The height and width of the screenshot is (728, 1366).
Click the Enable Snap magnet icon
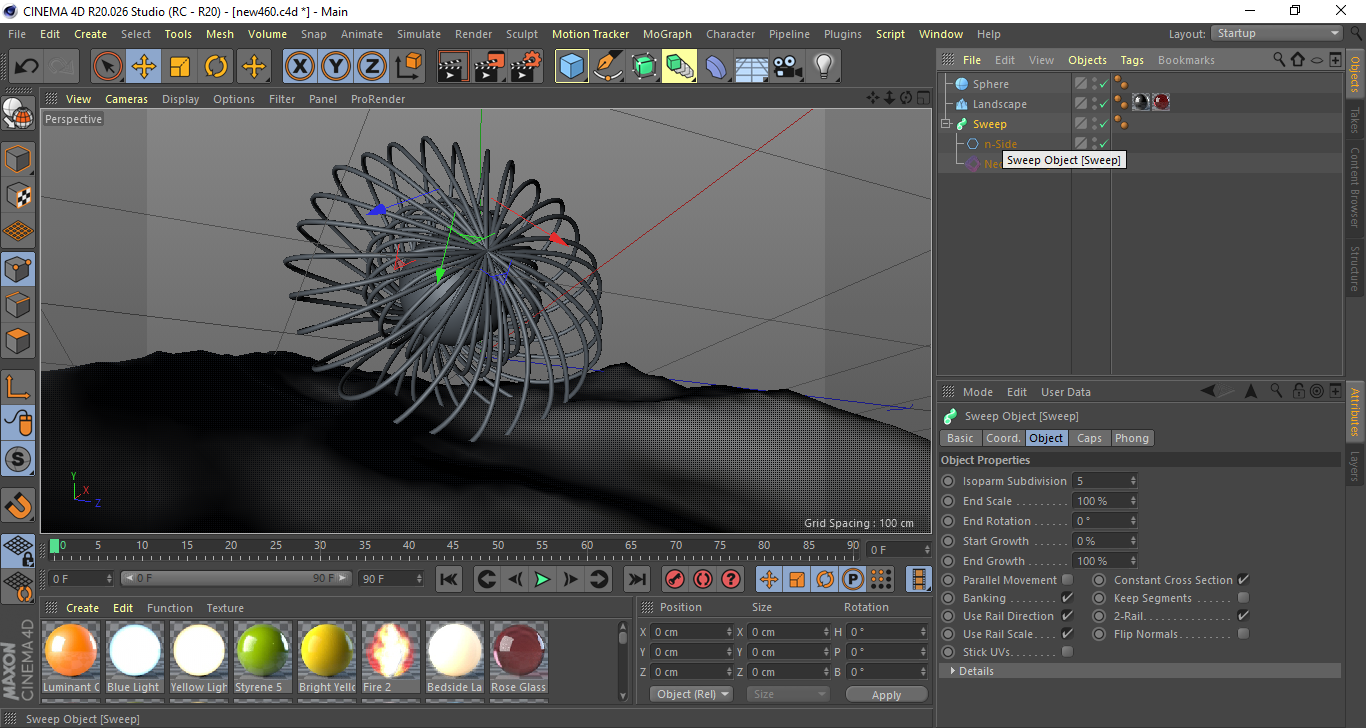(x=19, y=506)
